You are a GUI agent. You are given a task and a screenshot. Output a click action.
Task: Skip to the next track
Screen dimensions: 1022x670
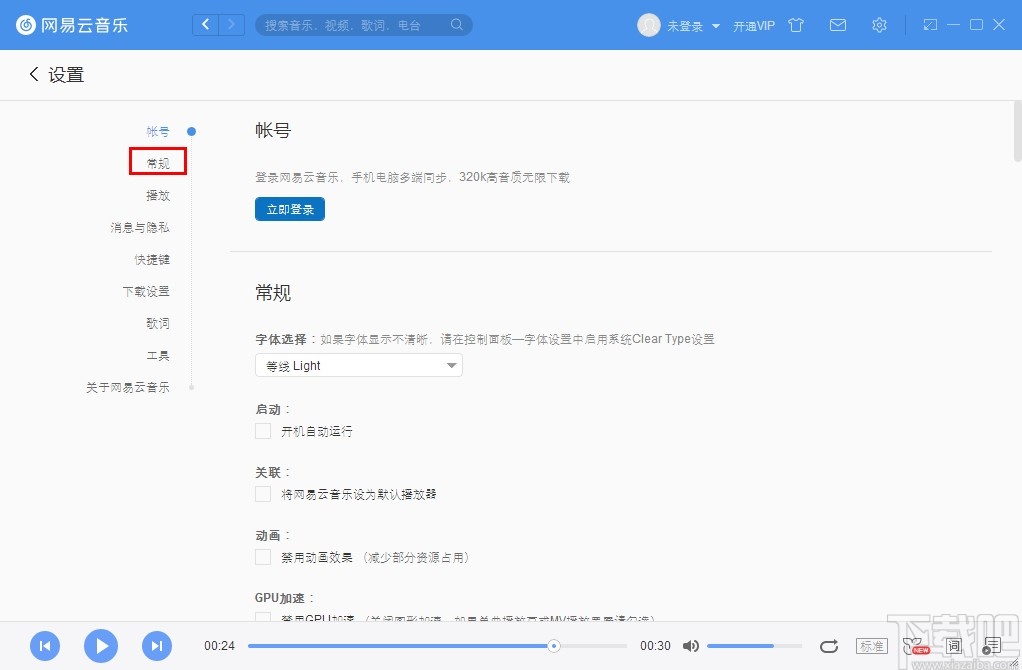(157, 646)
